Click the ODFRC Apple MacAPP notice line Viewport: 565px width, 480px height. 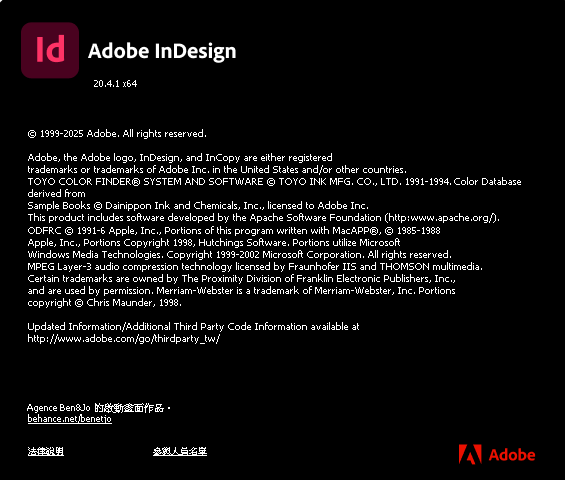(234, 231)
